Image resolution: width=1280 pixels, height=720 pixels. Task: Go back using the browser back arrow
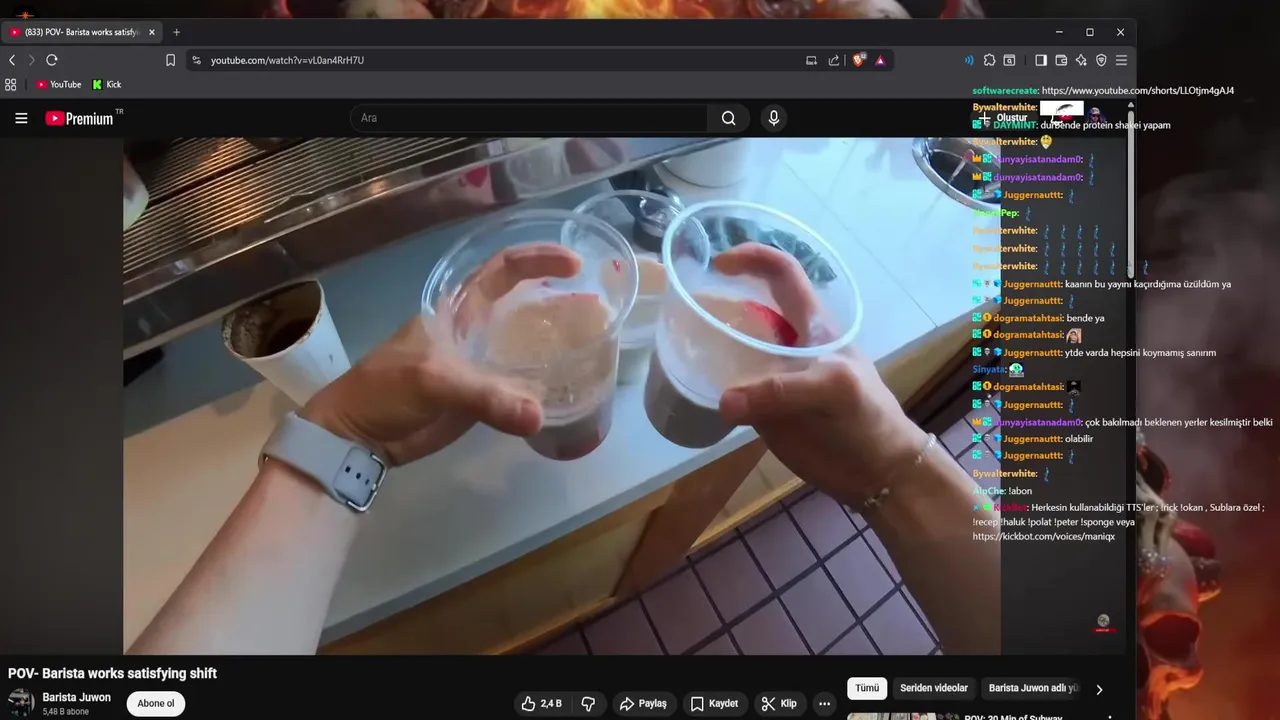click(12, 60)
